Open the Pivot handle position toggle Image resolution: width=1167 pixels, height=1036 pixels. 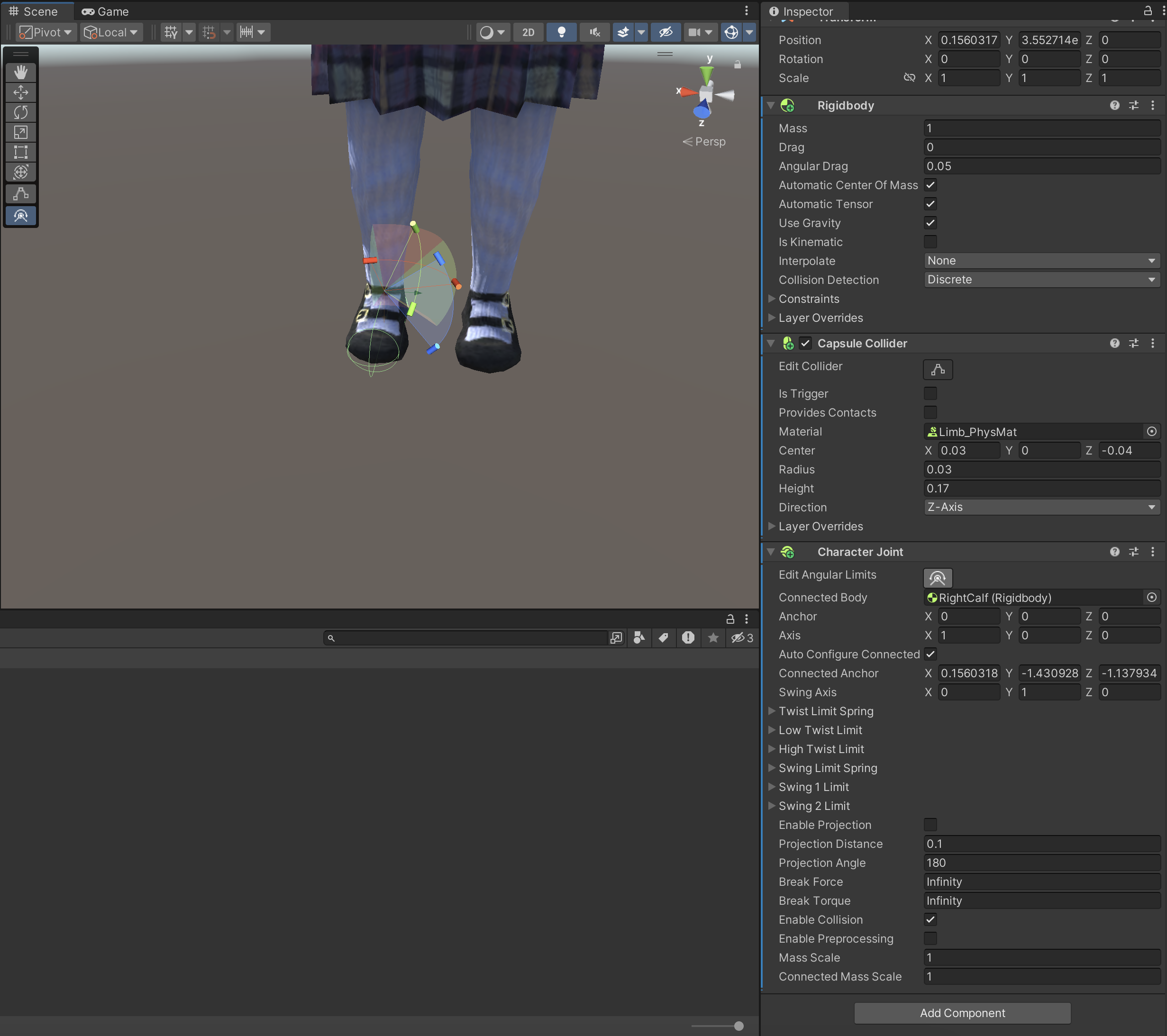tap(46, 32)
